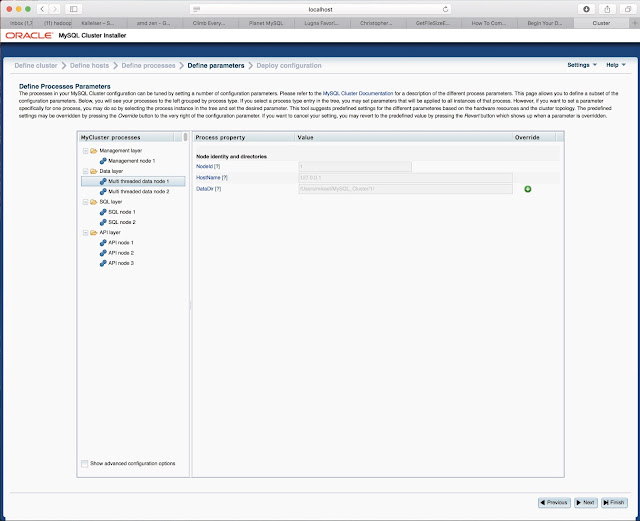Viewport: 640px width, 521px height.
Task: Go forward with Safari forward arrow
Action: pyautogui.click(x=54, y=9)
